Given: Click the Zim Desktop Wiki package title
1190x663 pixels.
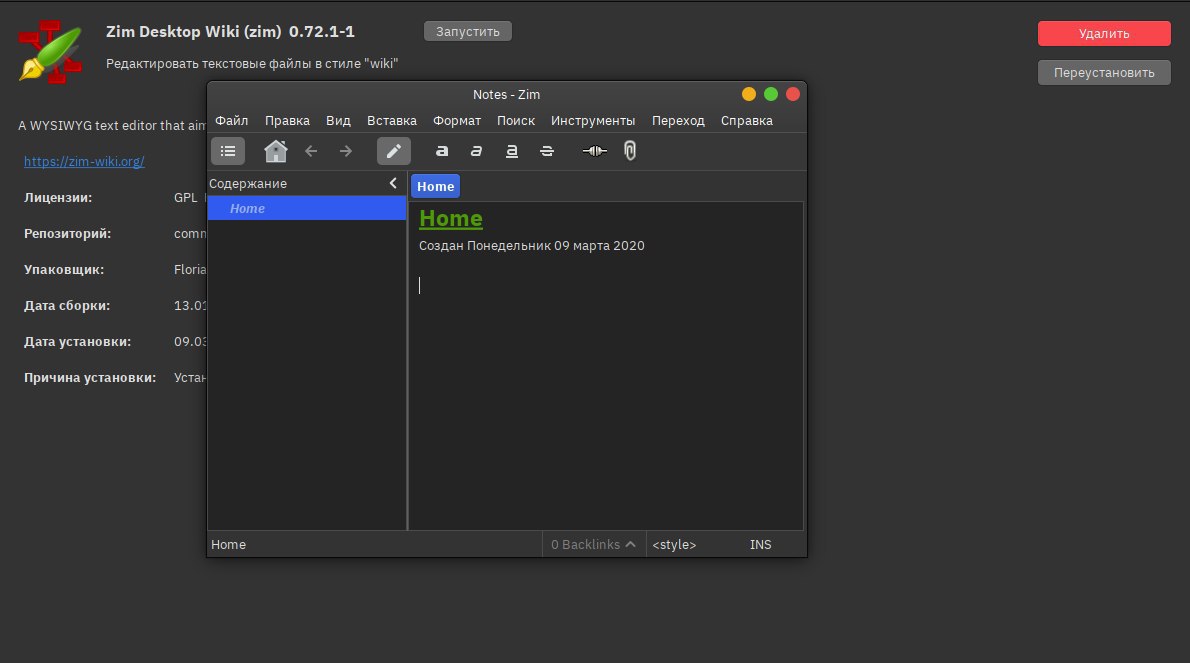Looking at the screenshot, I should coord(230,32).
